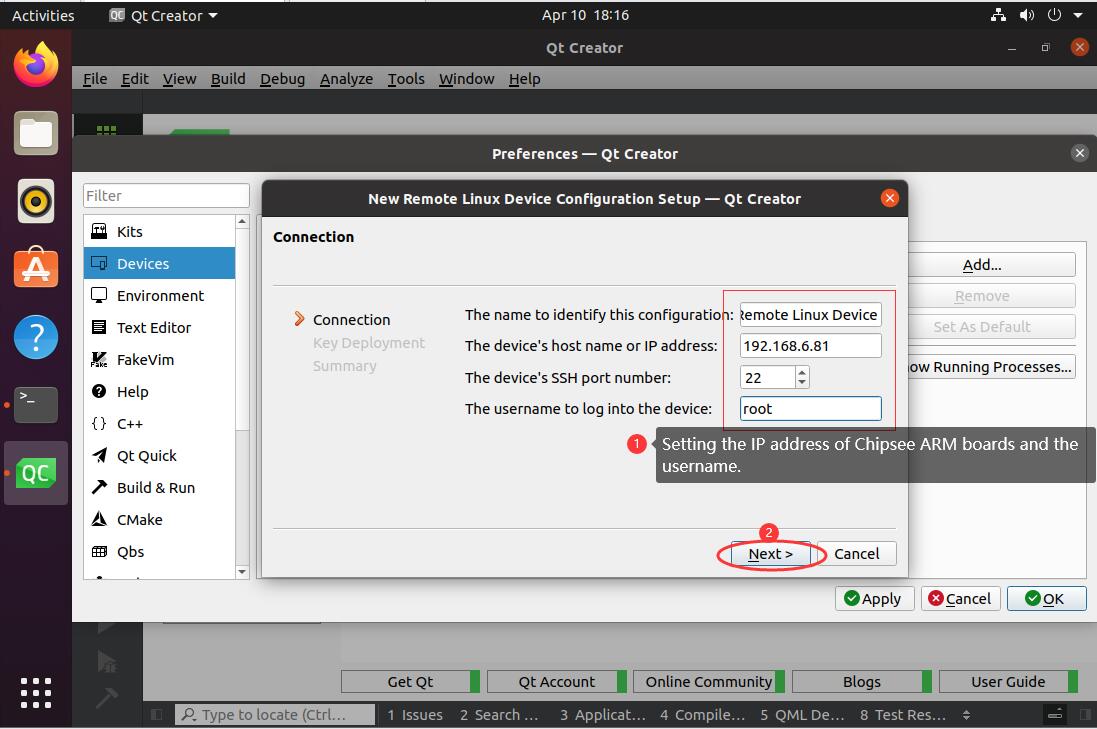The image size is (1097, 729).
Task: Open Firefox from the Ubuntu dock
Action: pos(36,64)
